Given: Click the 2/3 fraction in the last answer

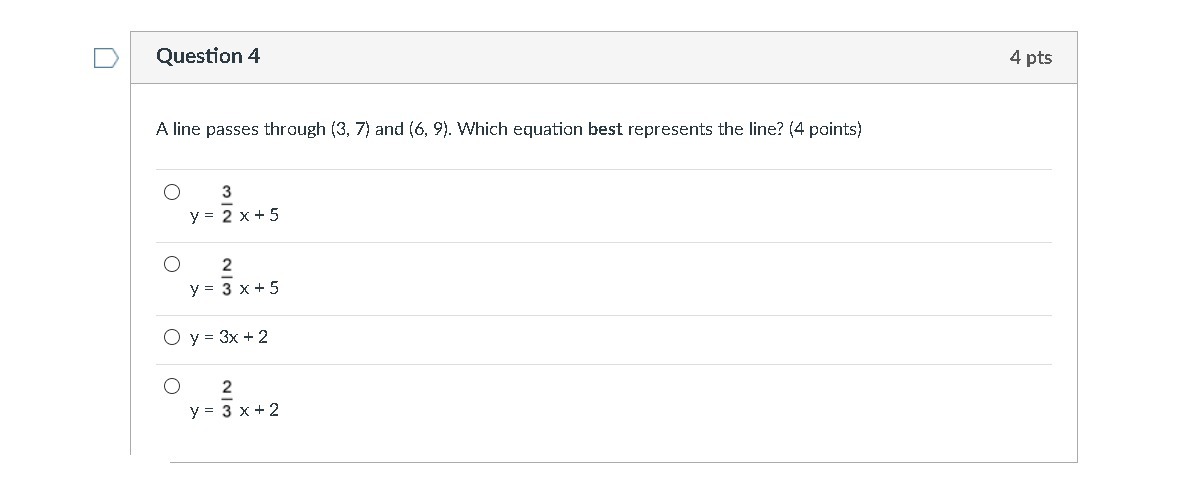Looking at the screenshot, I should click(227, 398).
